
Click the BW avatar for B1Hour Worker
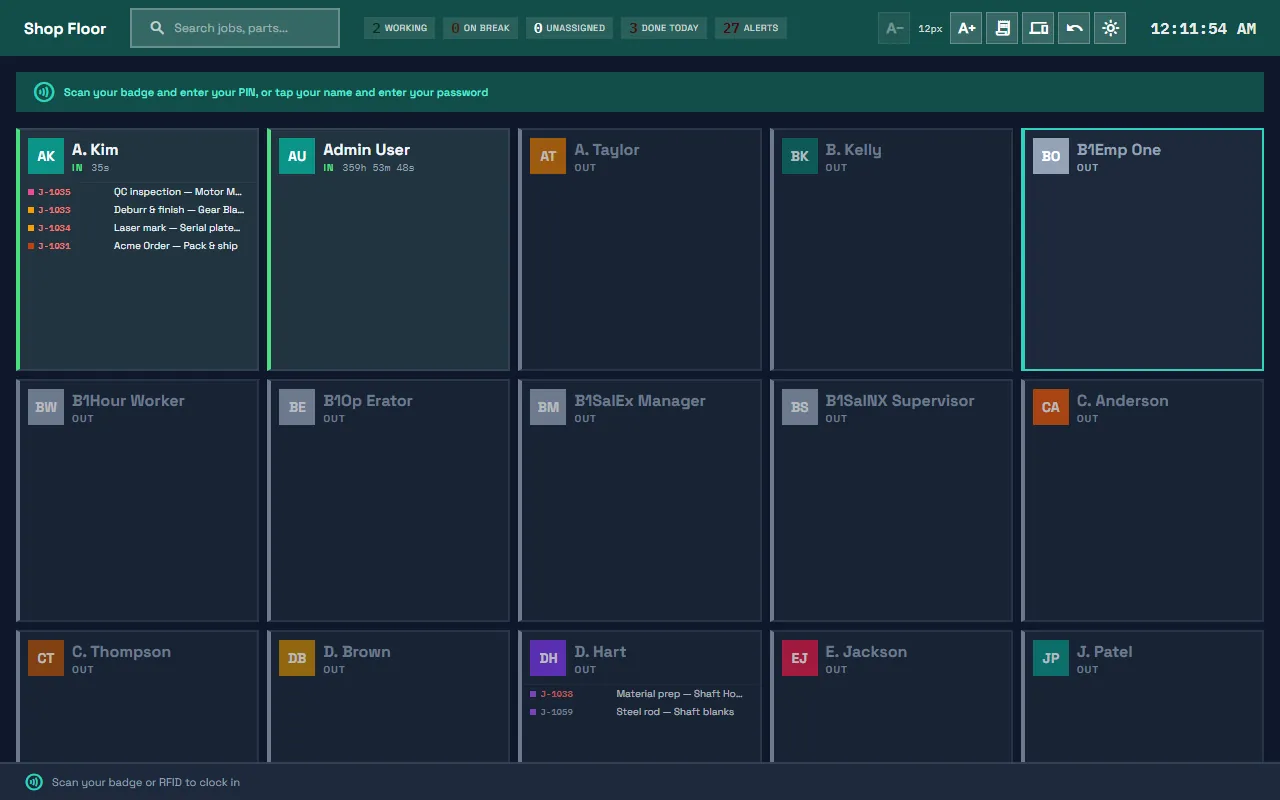pos(46,407)
